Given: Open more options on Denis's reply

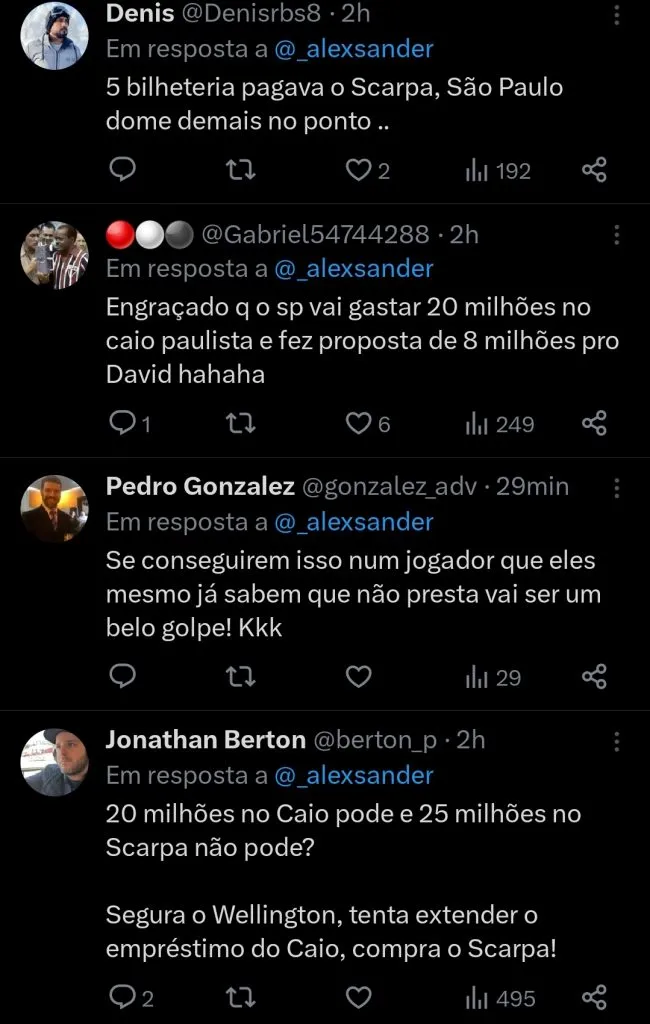Looking at the screenshot, I should click(617, 12).
